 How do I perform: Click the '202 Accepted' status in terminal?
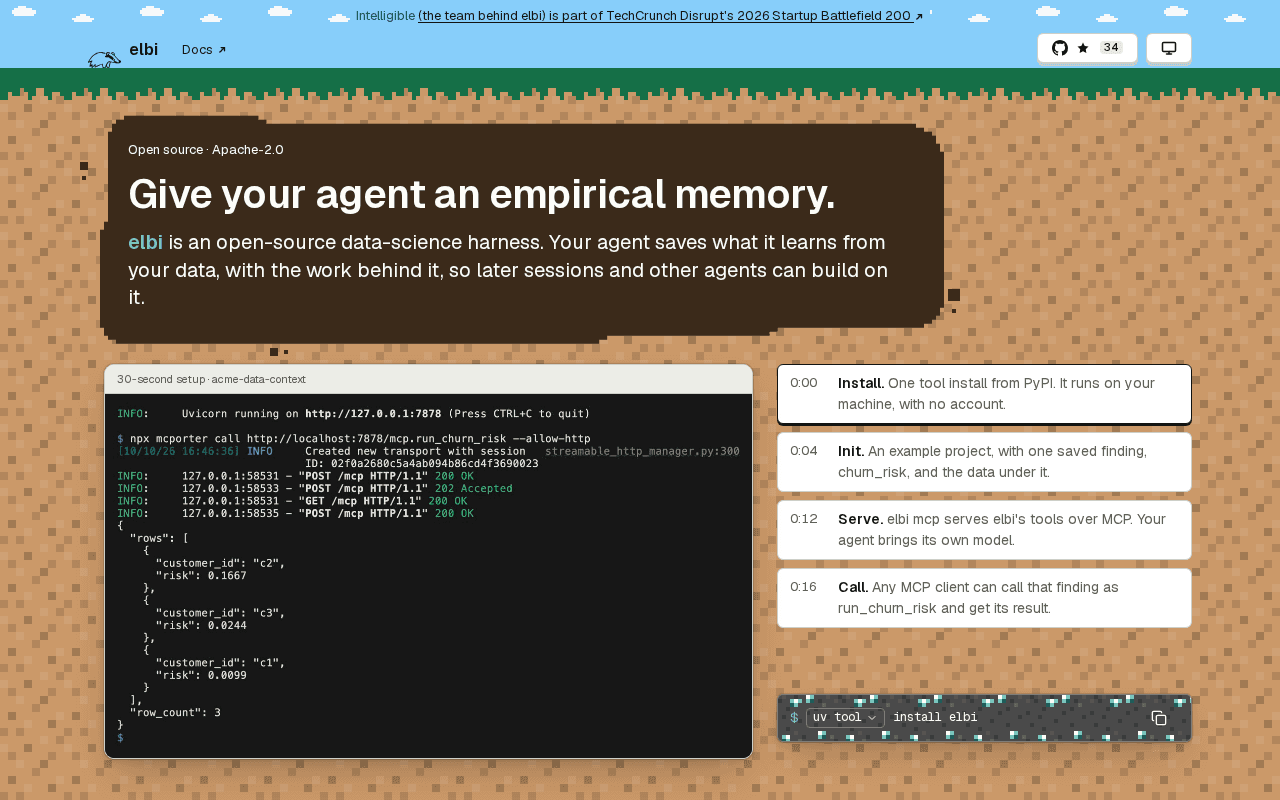point(474,489)
